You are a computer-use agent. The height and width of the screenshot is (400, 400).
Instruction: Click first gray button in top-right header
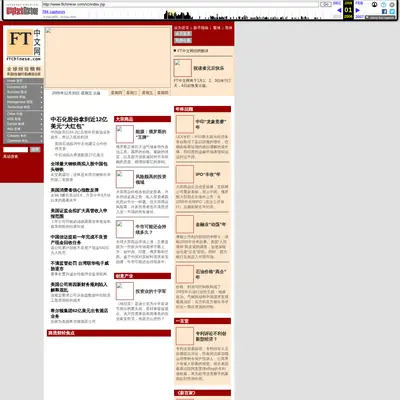pos(183,34)
